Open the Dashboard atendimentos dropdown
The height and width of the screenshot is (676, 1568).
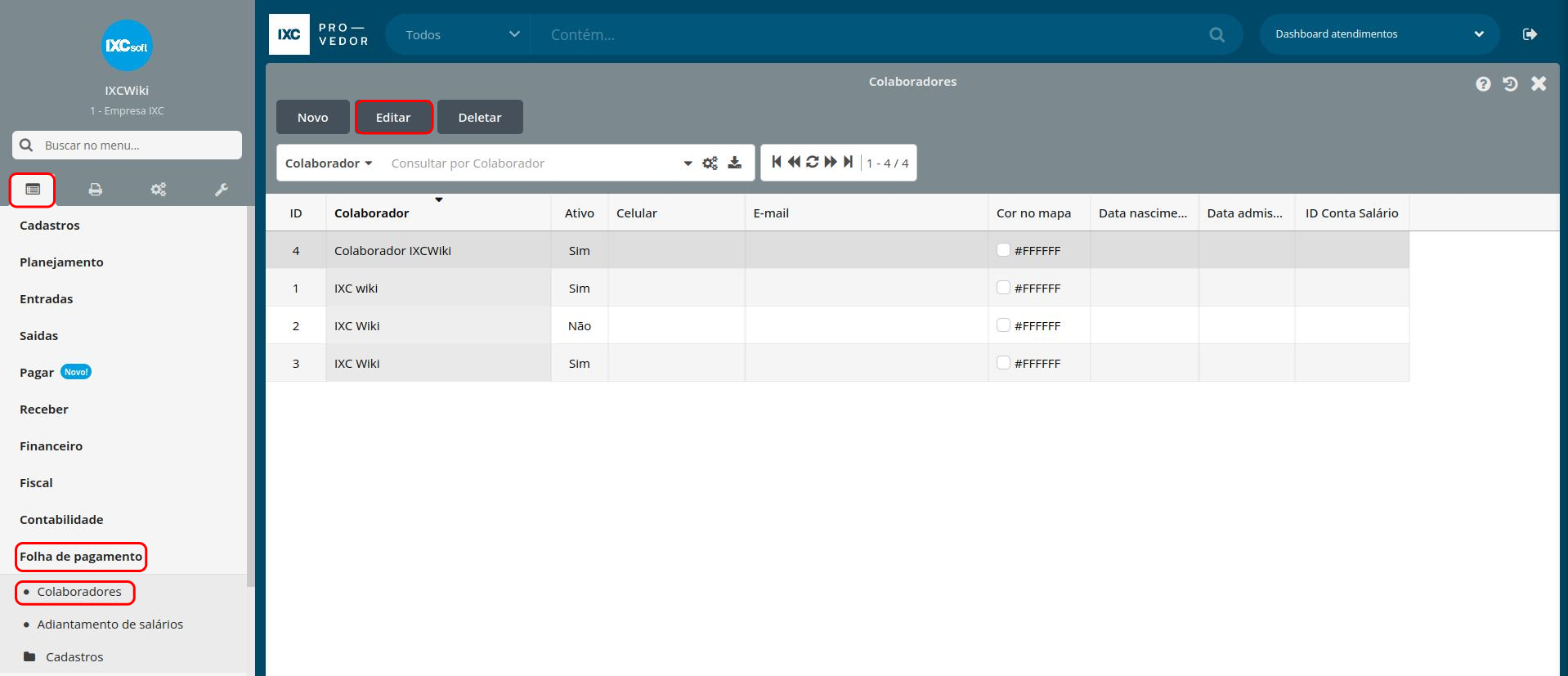point(1379,34)
